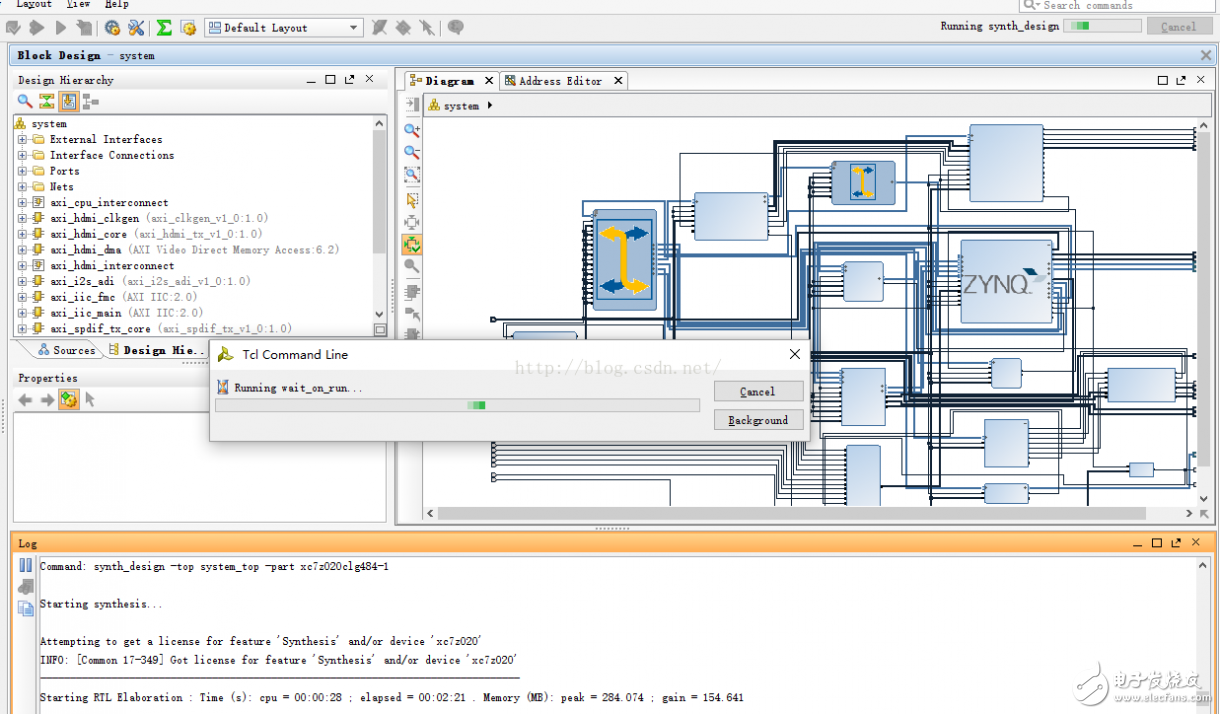Toggle the highlighted button in Design Hierarchy toolbar
This screenshot has height=714, width=1220.
68,101
